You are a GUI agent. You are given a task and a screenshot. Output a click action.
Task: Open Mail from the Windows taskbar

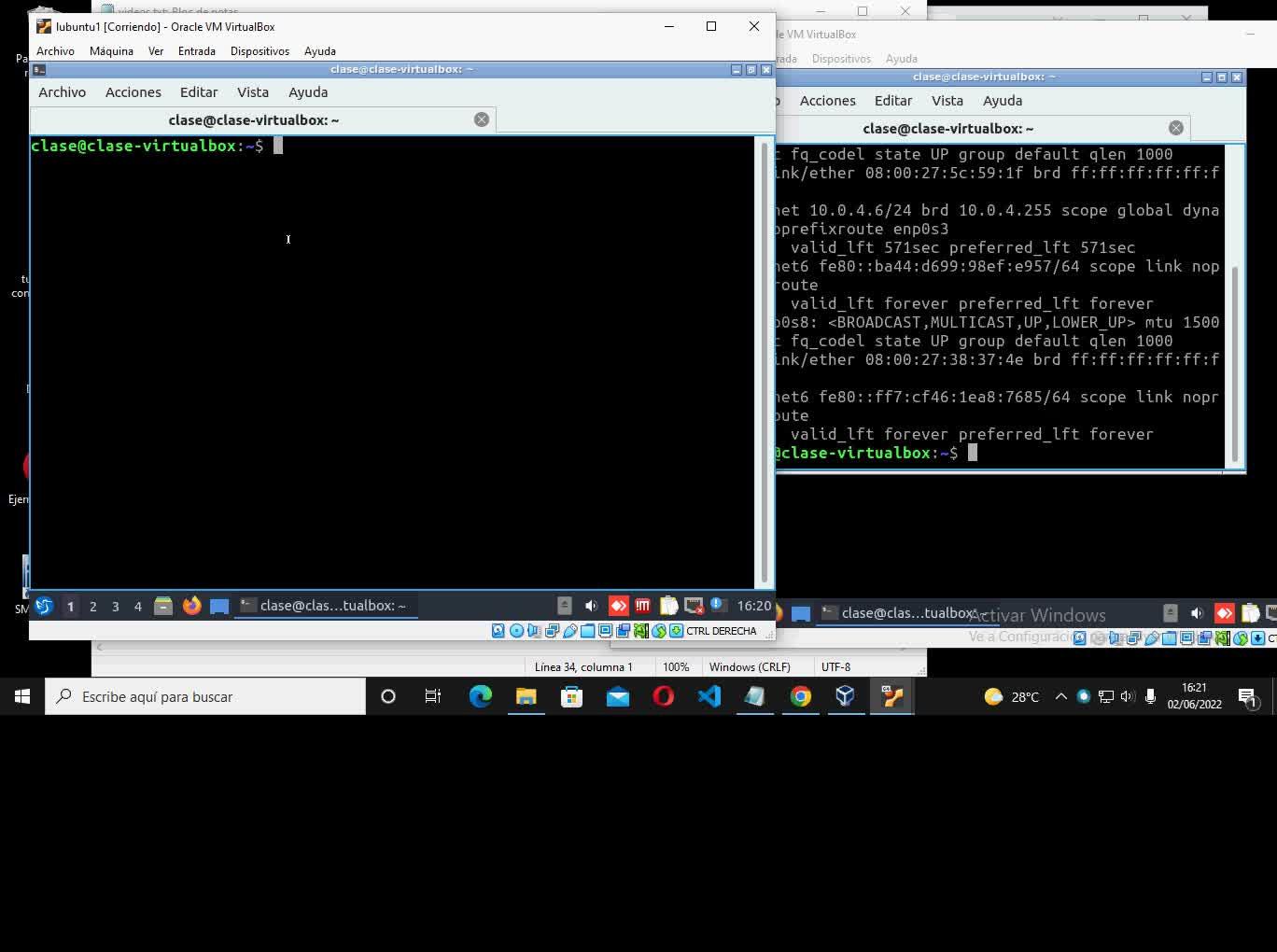coord(618,696)
